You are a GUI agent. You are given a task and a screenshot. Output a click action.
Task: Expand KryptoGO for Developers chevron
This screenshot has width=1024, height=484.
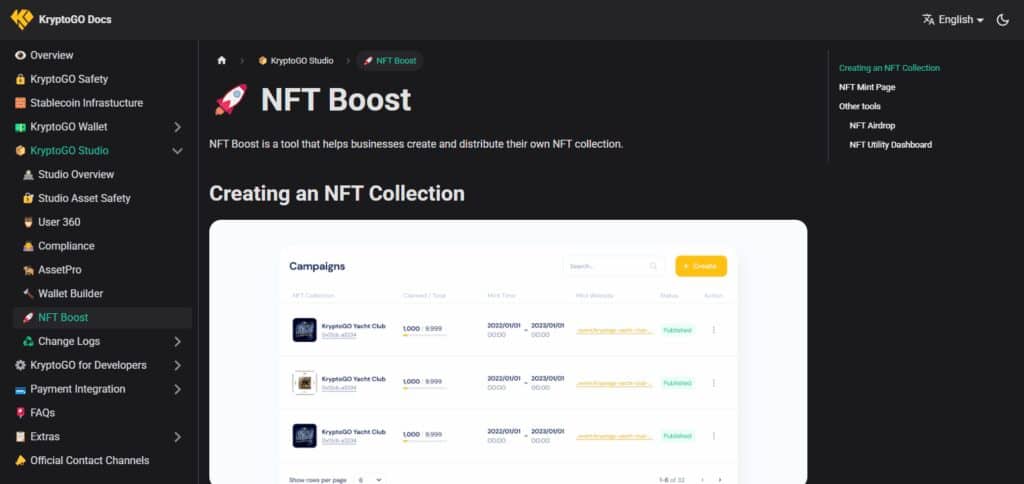click(177, 365)
